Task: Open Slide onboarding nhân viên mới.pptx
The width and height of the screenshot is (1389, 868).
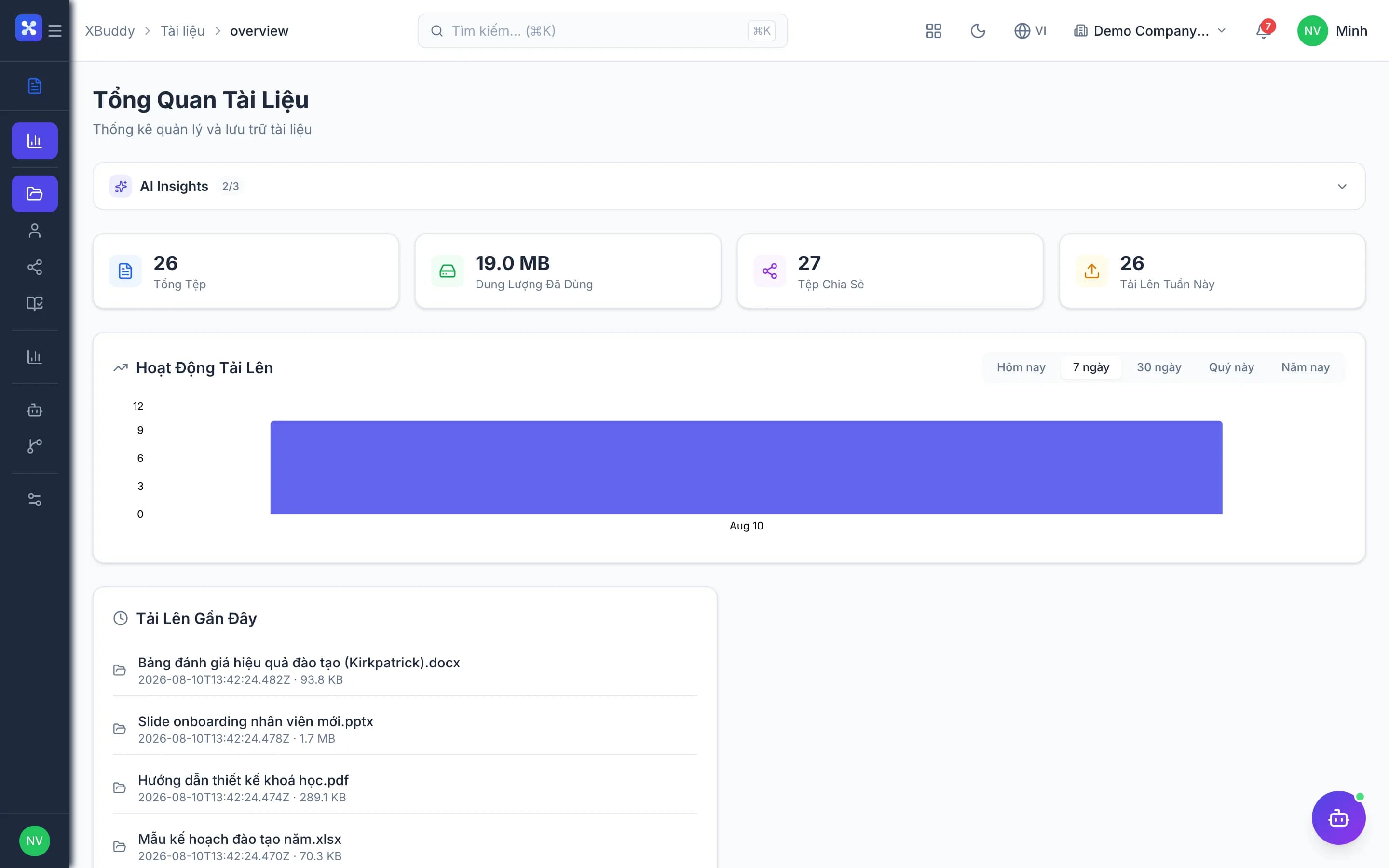Action: click(x=405, y=729)
